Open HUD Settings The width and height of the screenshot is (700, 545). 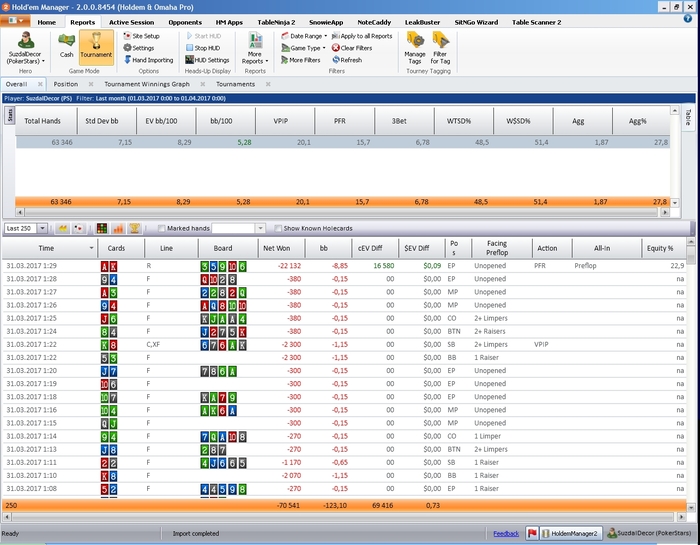click(x=207, y=60)
